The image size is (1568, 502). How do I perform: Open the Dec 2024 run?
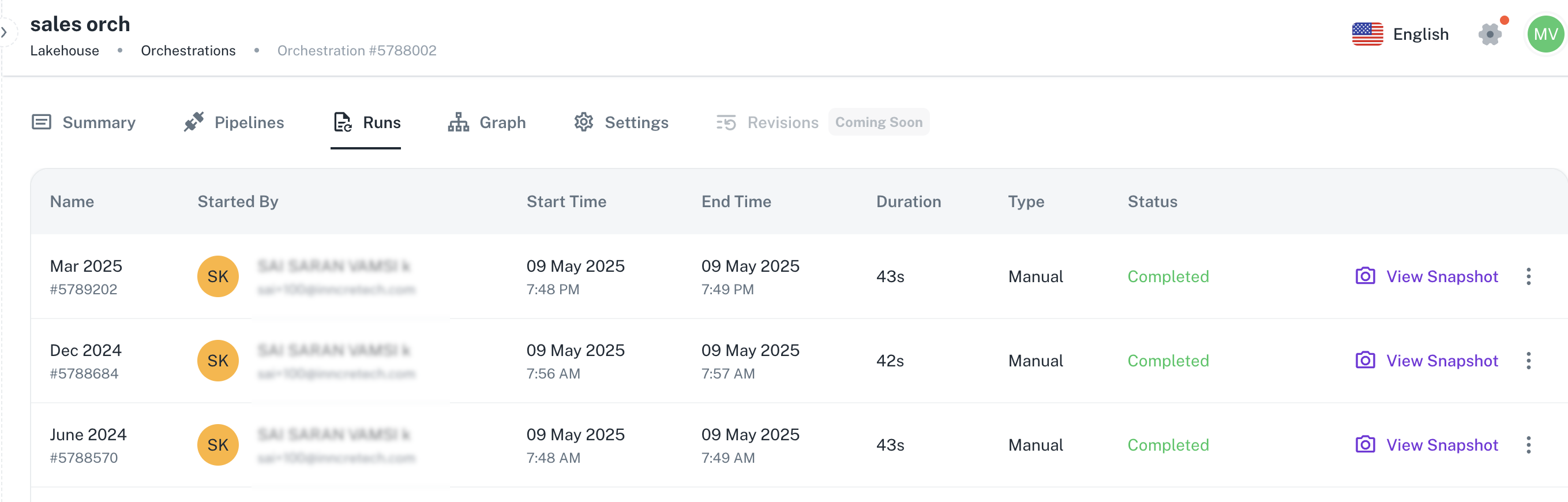85,350
